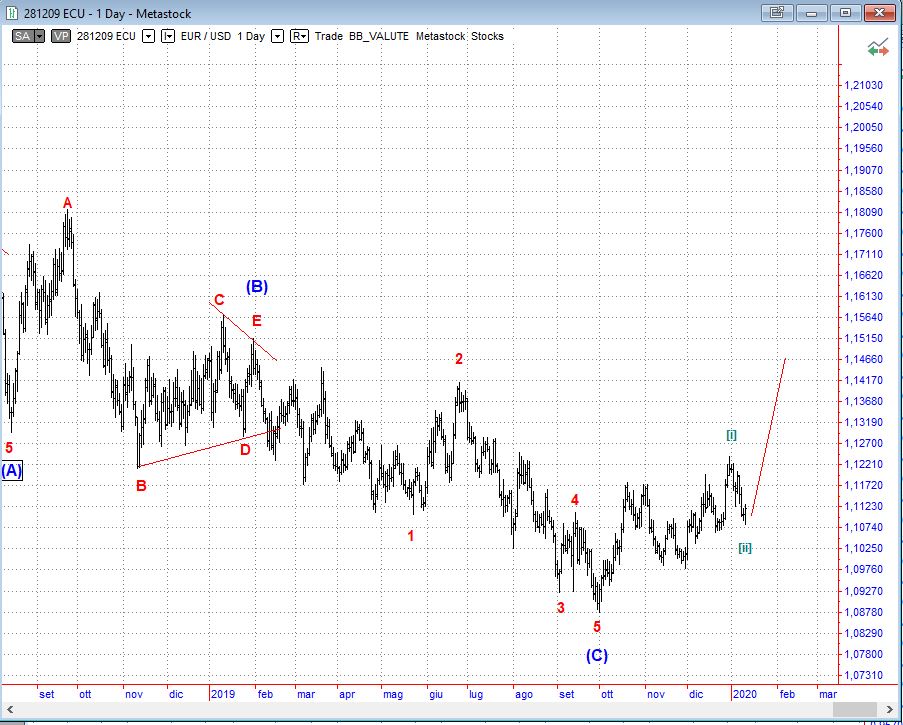Click the 1,18090 price axis label

pos(863,212)
